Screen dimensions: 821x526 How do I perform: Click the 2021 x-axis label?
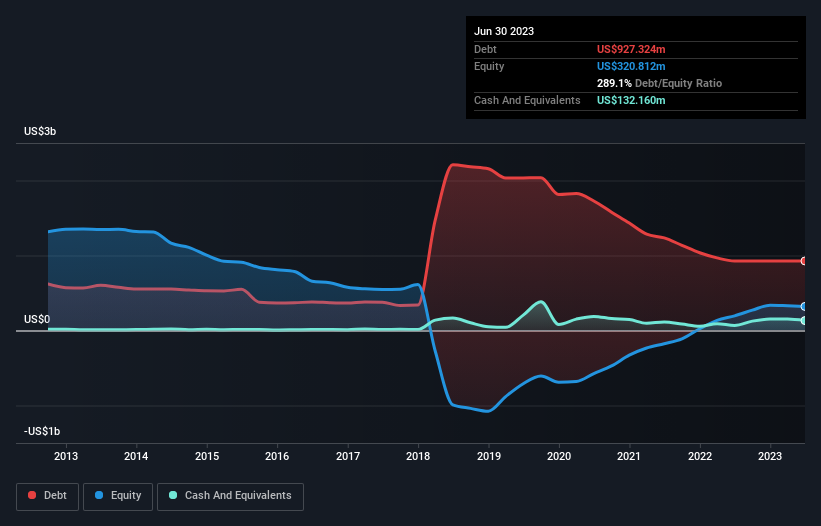629,456
